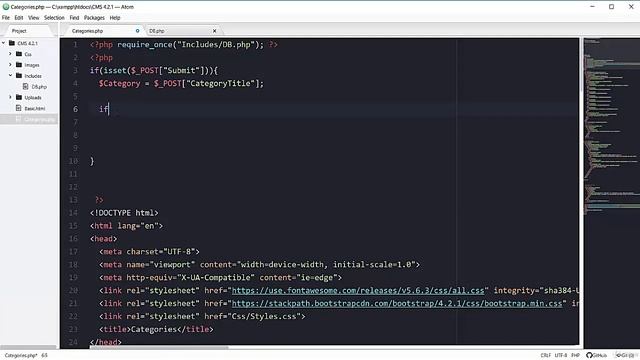Open Basic.html from the tree
Image resolution: width=640 pixels, height=360 pixels.
35,109
